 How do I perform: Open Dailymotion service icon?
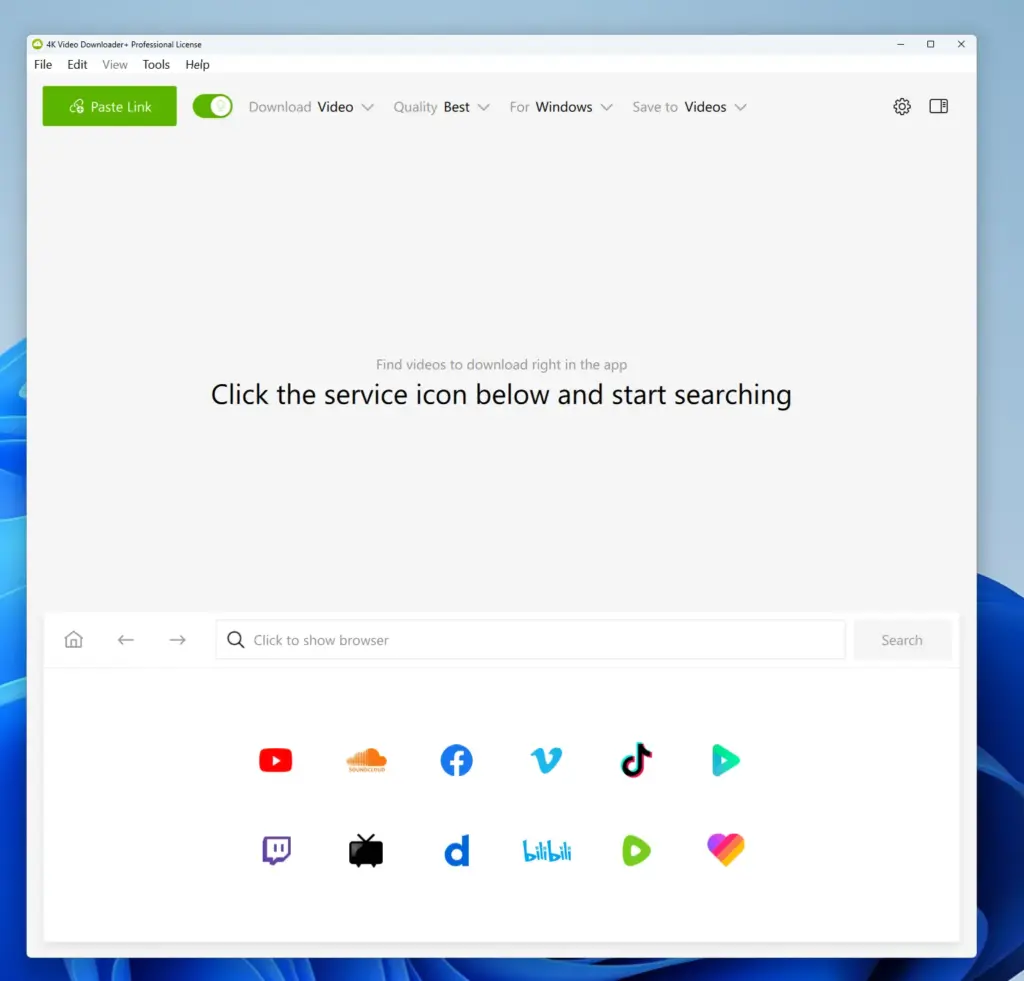click(x=456, y=850)
